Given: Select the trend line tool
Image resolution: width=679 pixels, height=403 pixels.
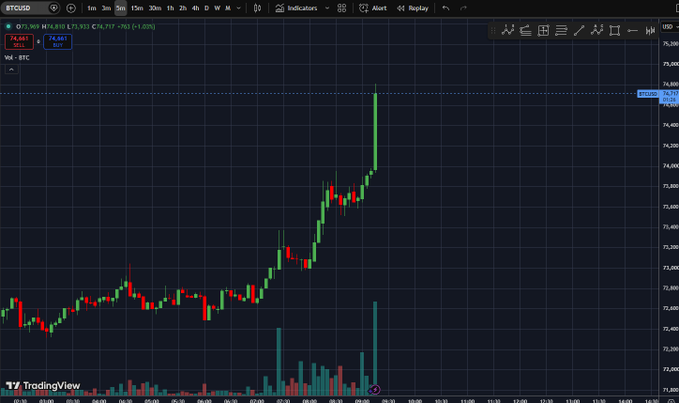Looking at the screenshot, I should coord(579,30).
